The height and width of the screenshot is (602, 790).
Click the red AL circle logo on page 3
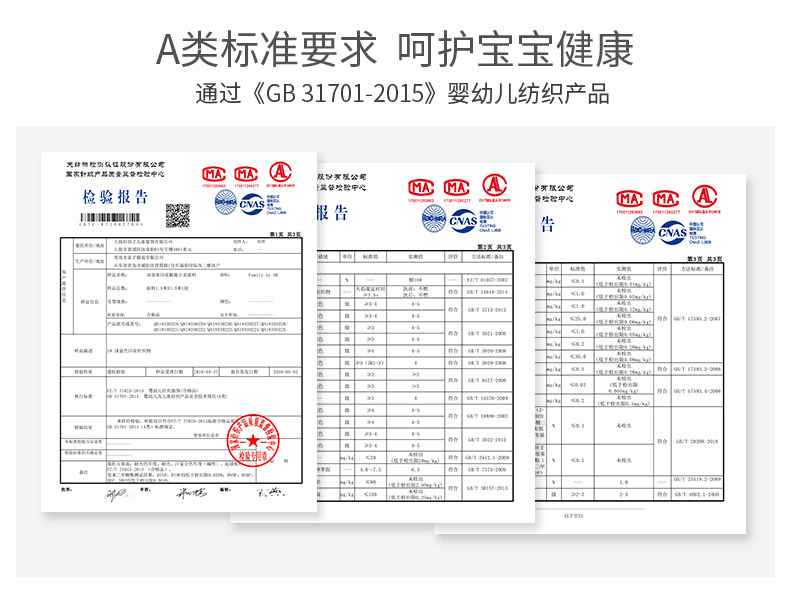click(704, 196)
